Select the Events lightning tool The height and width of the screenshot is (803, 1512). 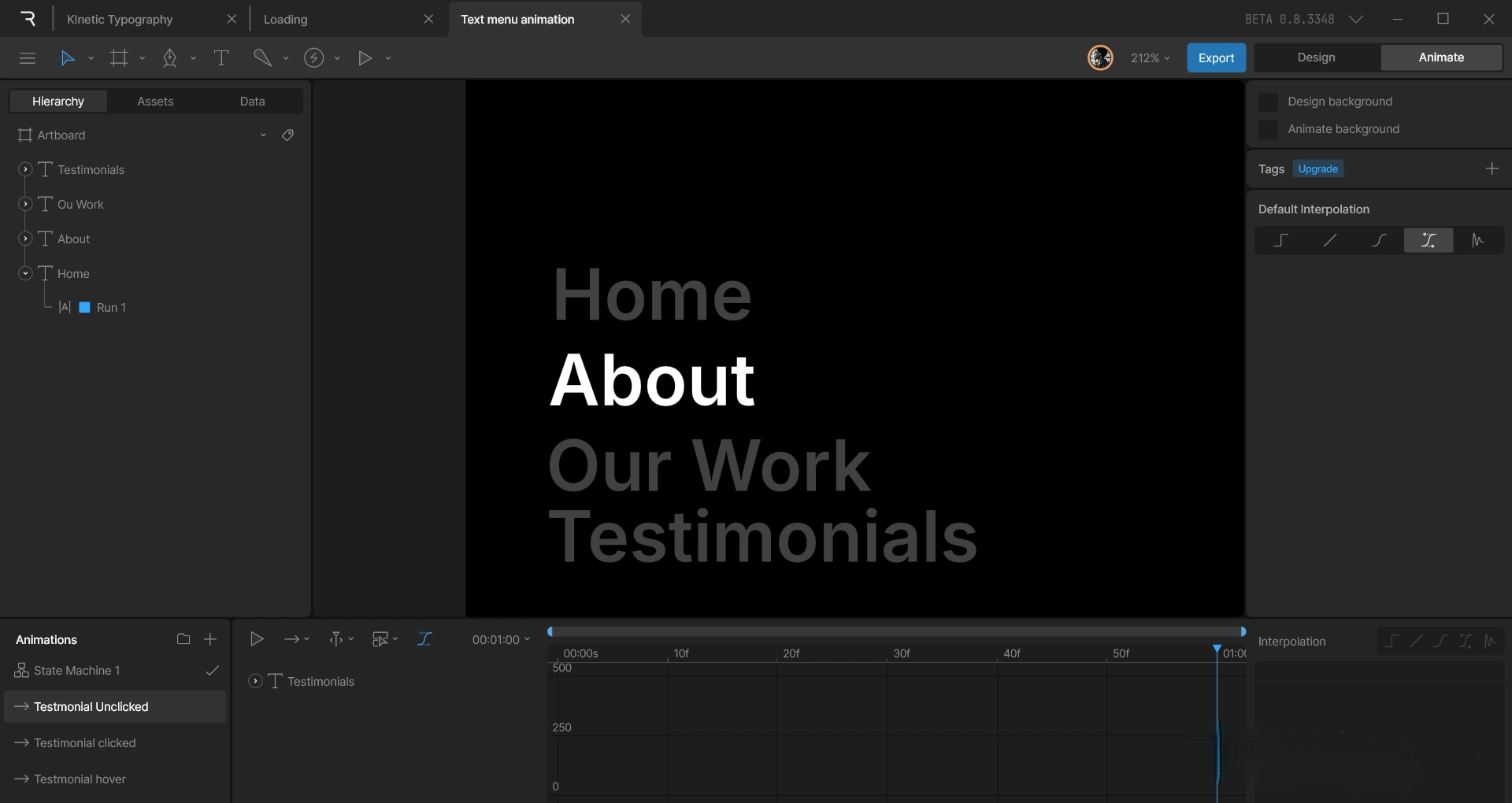click(313, 57)
